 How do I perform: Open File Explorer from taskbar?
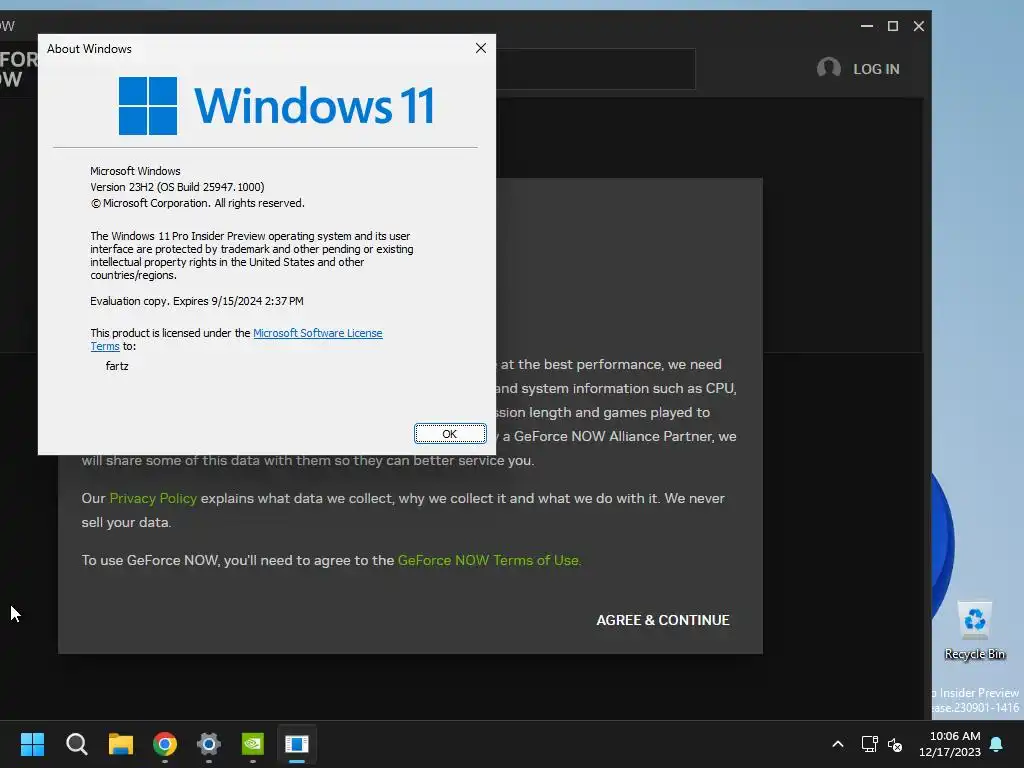[x=121, y=744]
